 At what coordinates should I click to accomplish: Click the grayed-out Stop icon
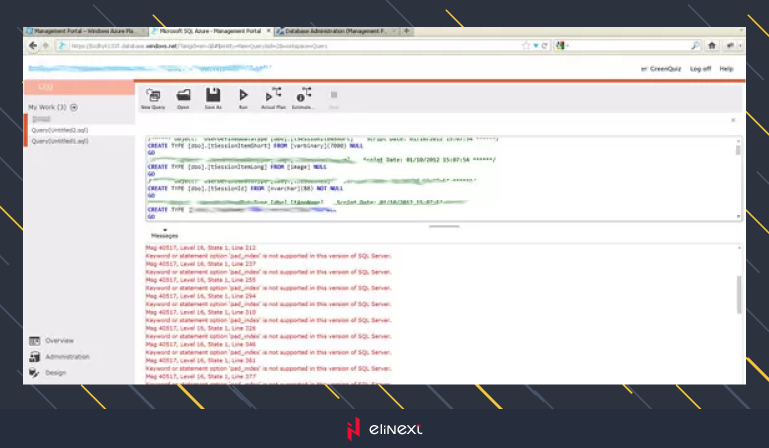click(x=334, y=97)
